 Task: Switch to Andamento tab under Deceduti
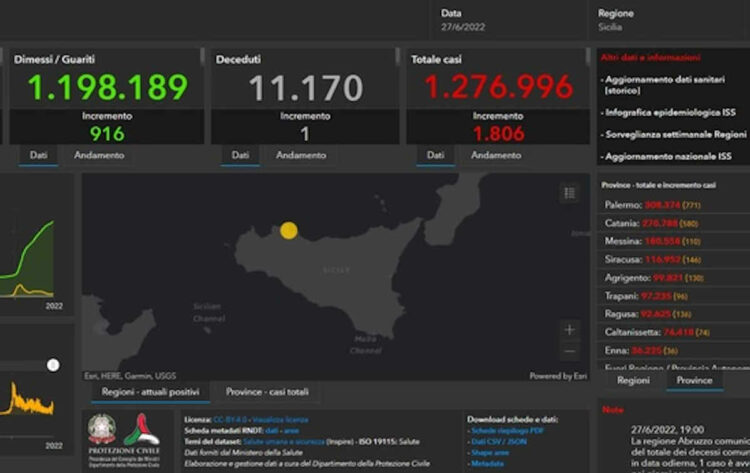(x=301, y=156)
